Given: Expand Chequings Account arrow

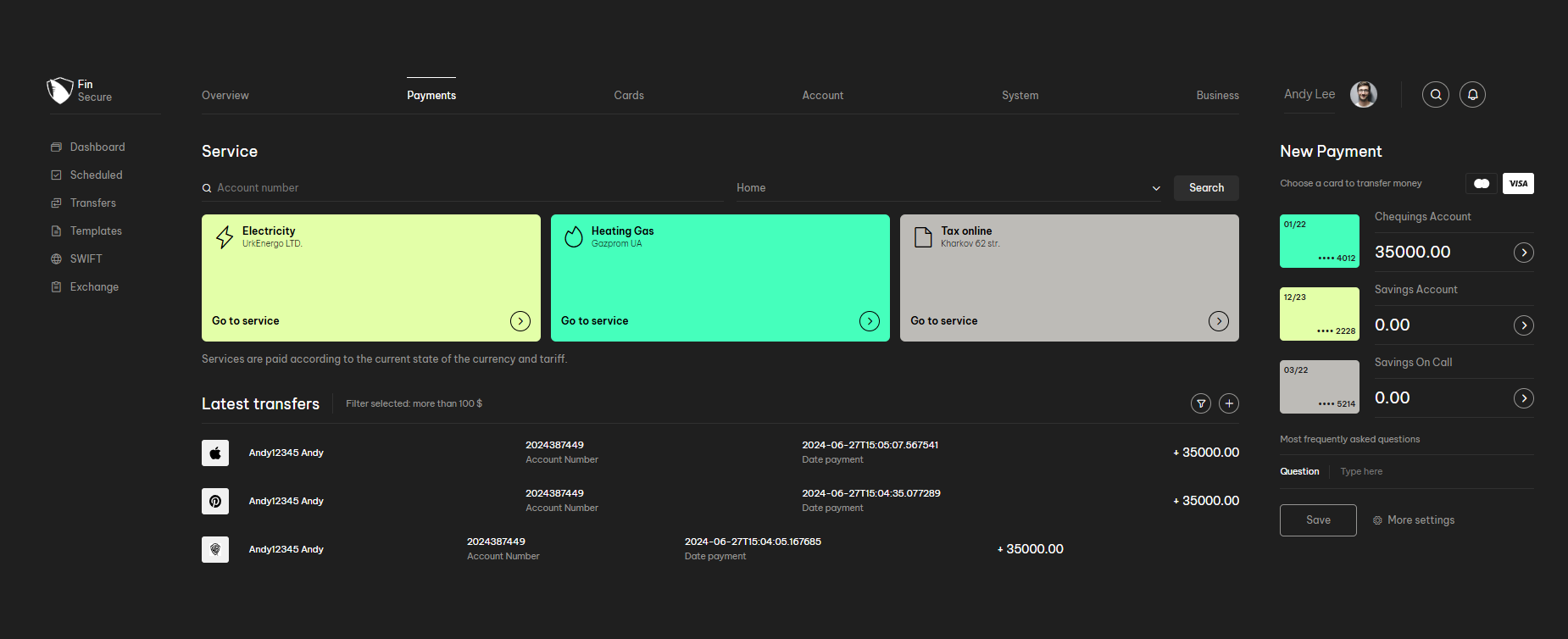Looking at the screenshot, I should click(x=1523, y=253).
